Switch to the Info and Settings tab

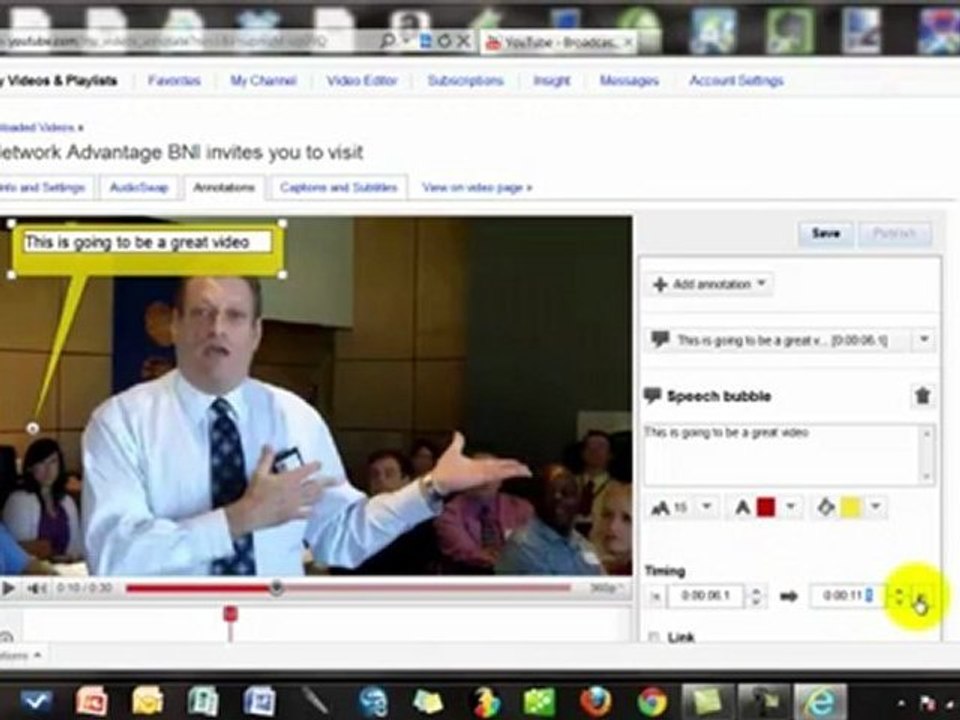click(x=44, y=187)
